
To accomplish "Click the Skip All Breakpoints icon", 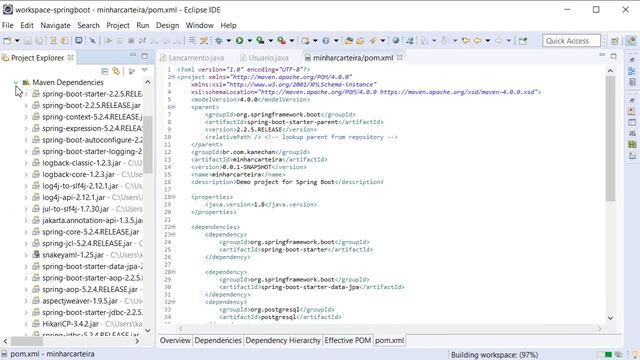I will click(x=93, y=41).
